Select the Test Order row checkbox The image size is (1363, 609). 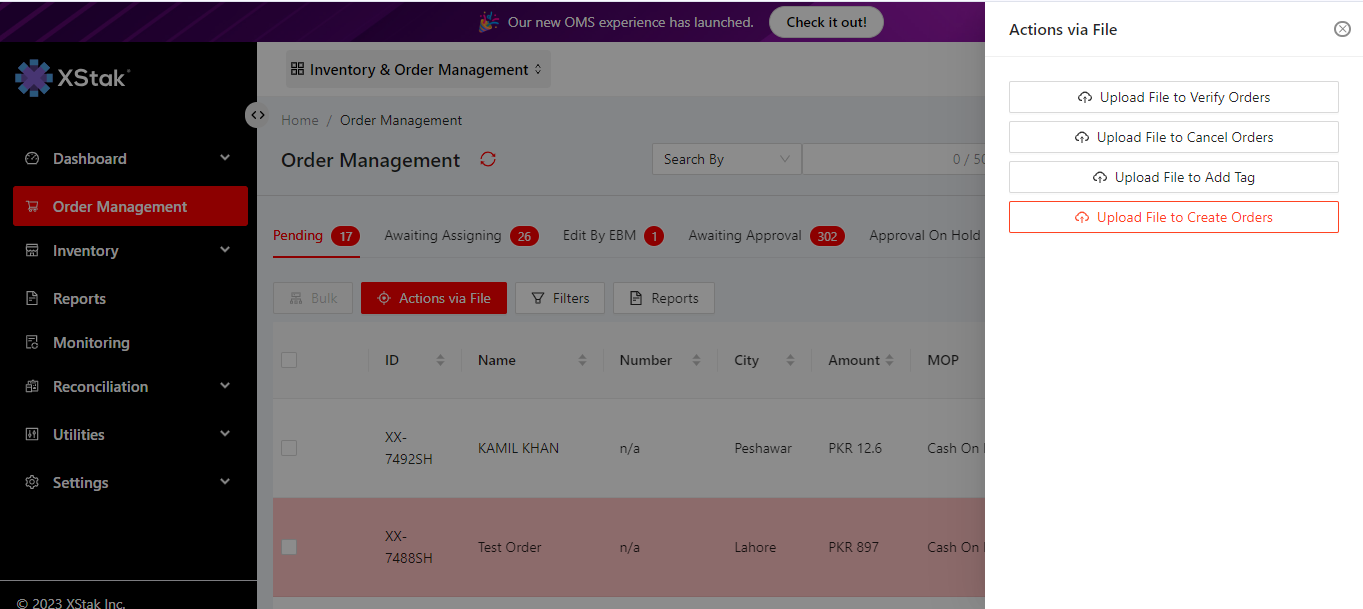pos(289,547)
